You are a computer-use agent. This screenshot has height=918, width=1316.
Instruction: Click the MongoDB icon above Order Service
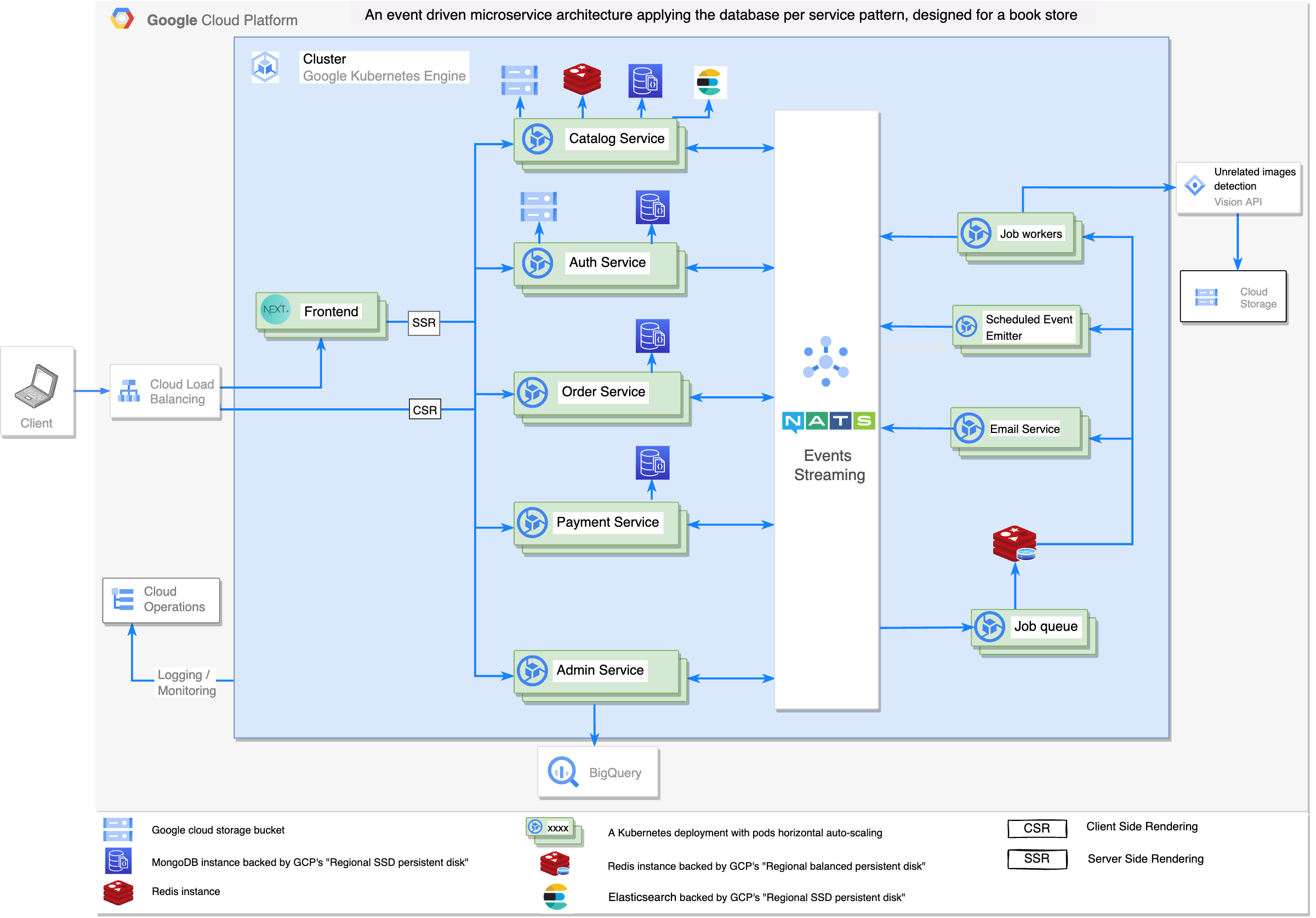[x=652, y=336]
